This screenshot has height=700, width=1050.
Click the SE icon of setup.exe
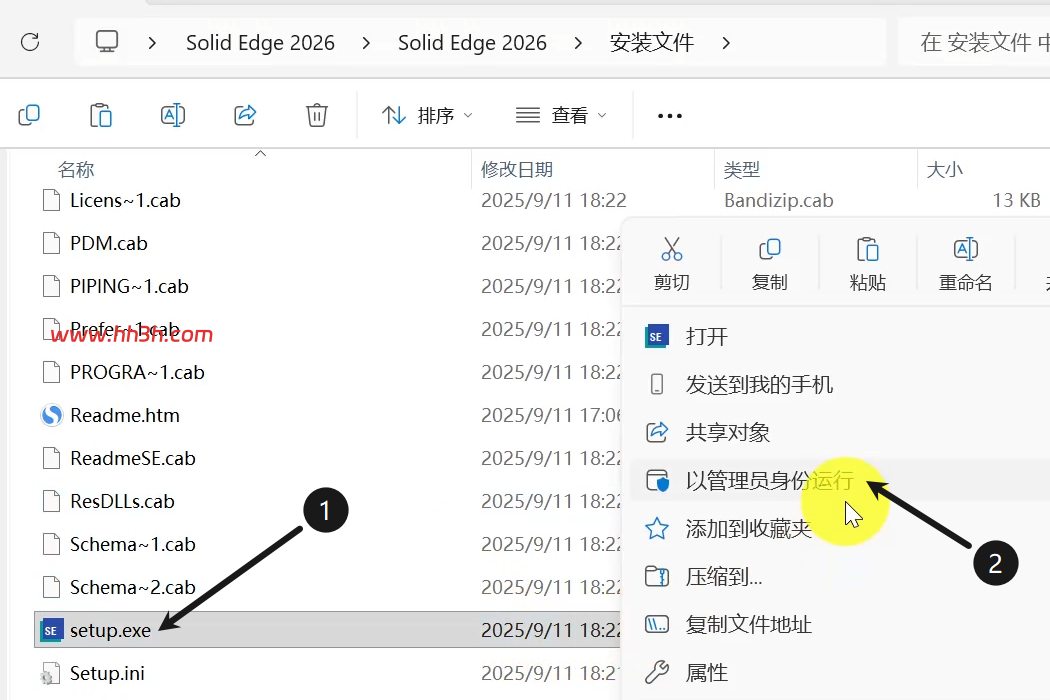(x=52, y=630)
